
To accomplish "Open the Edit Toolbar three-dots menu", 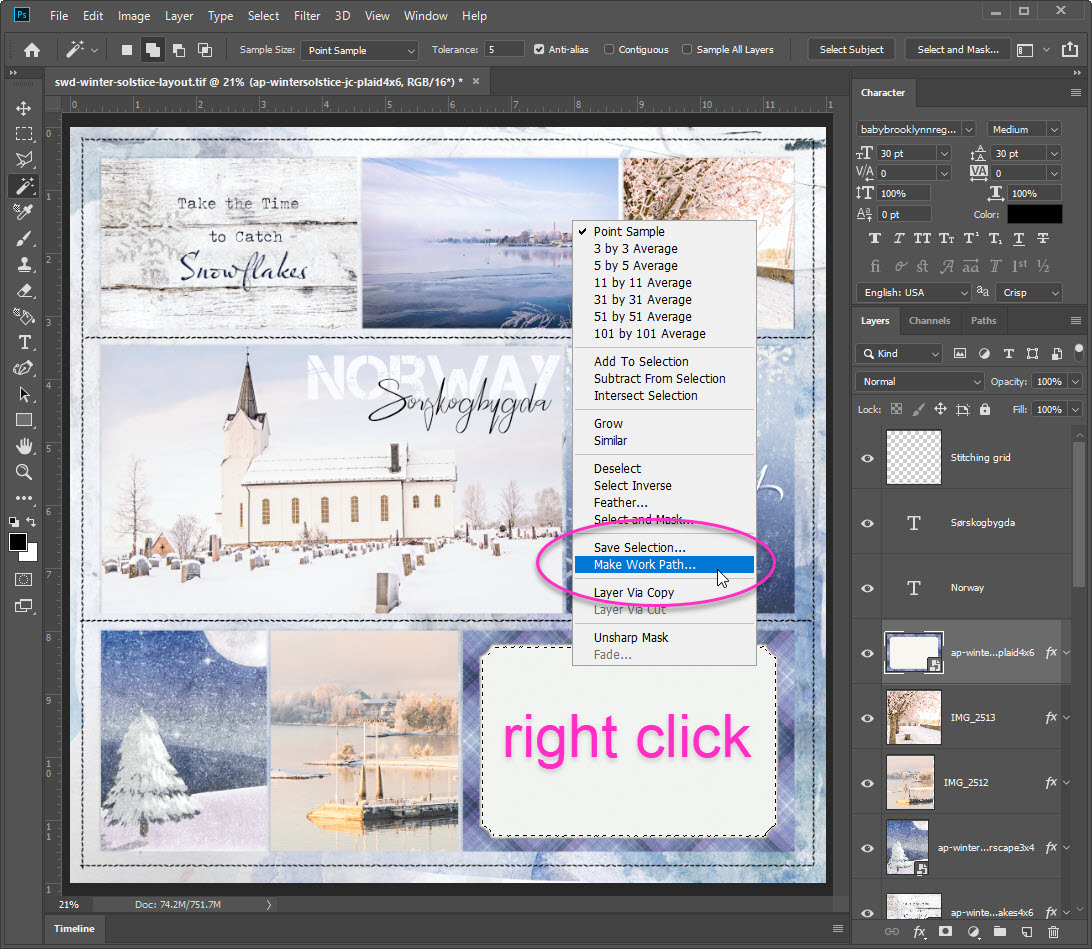I will [24, 498].
